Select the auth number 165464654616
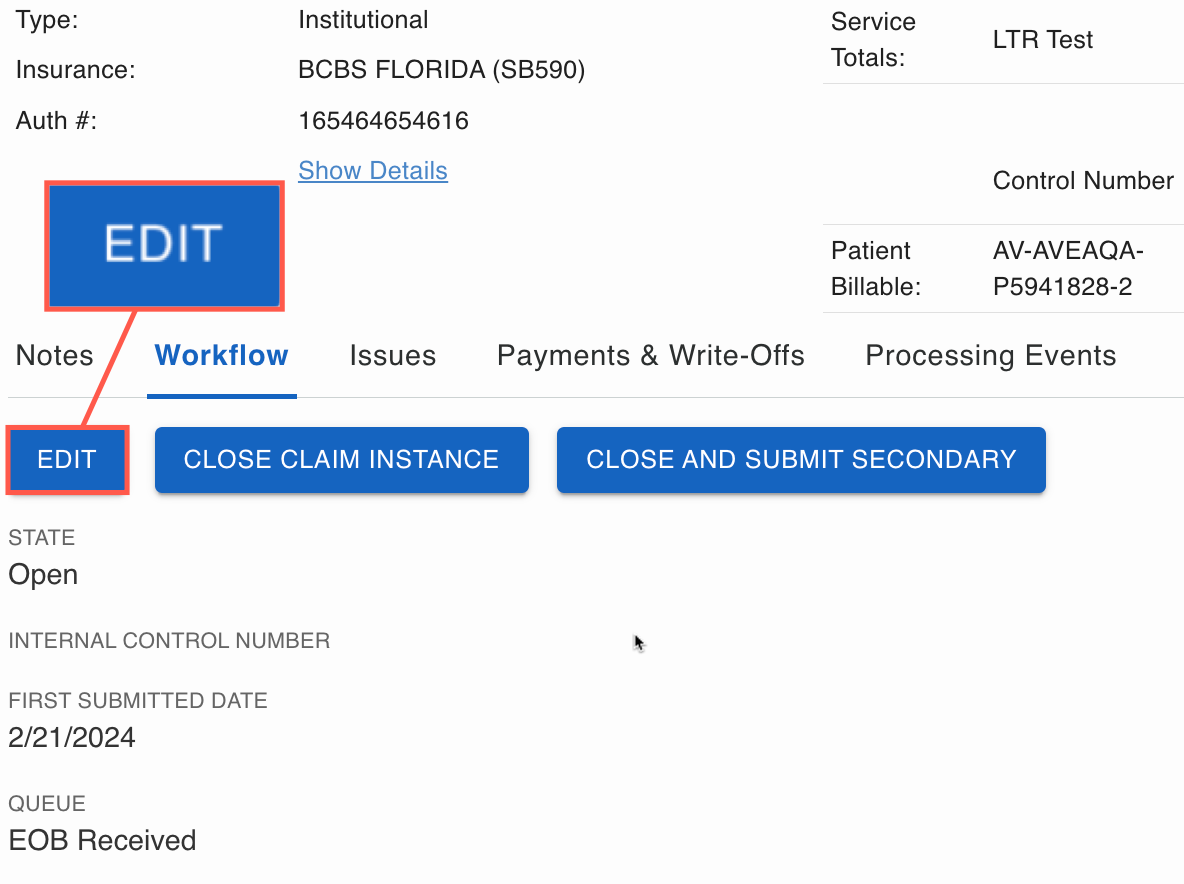Viewport: 1184px width, 884px height. (x=383, y=122)
